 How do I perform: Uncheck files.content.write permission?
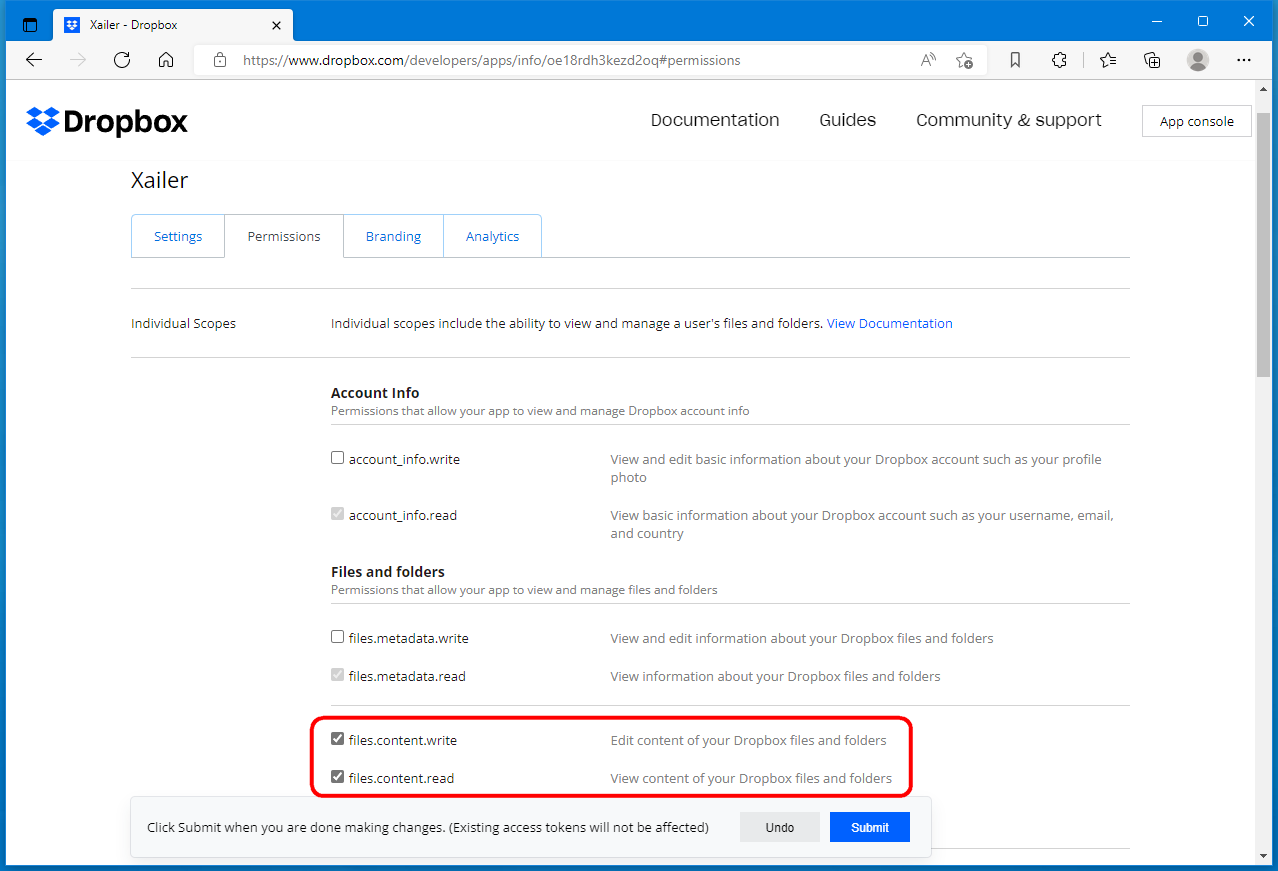(x=338, y=739)
